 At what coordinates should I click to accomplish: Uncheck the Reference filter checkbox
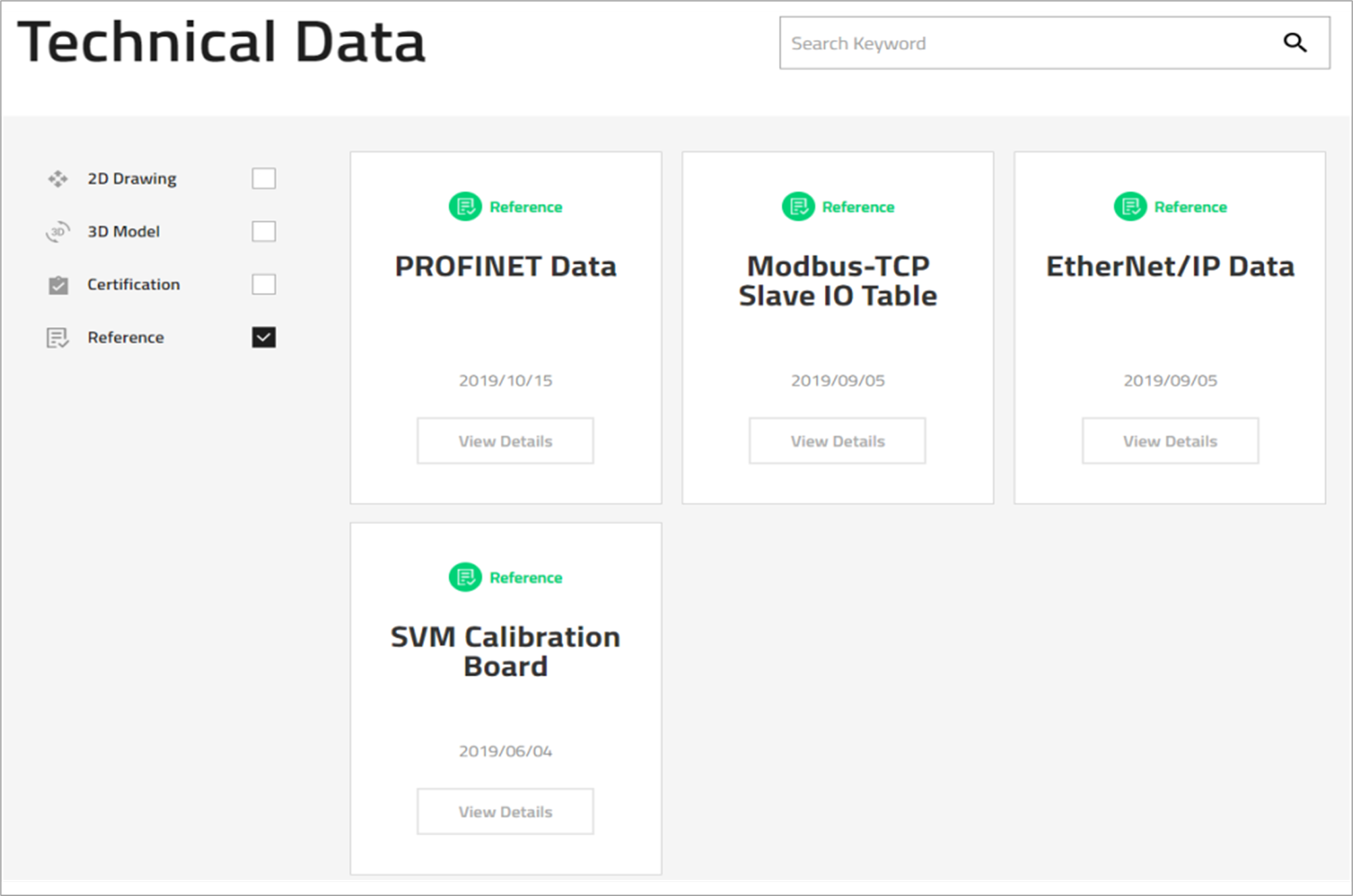[x=263, y=337]
